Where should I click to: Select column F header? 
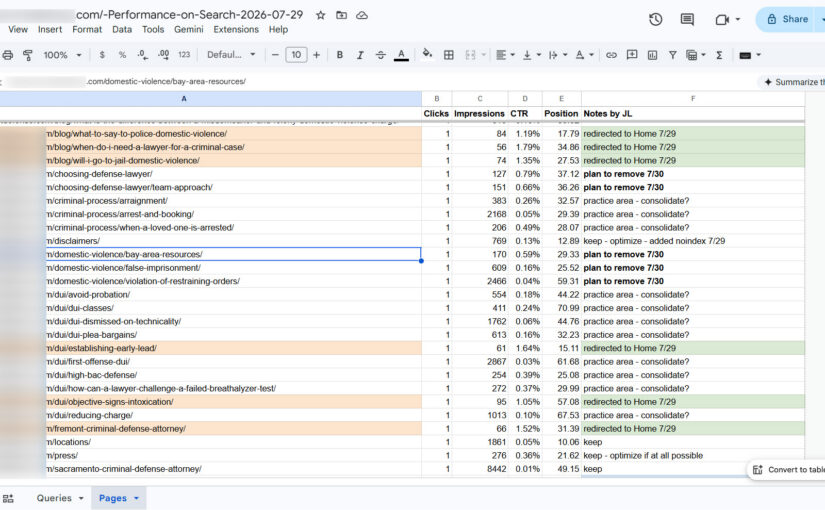pos(693,98)
